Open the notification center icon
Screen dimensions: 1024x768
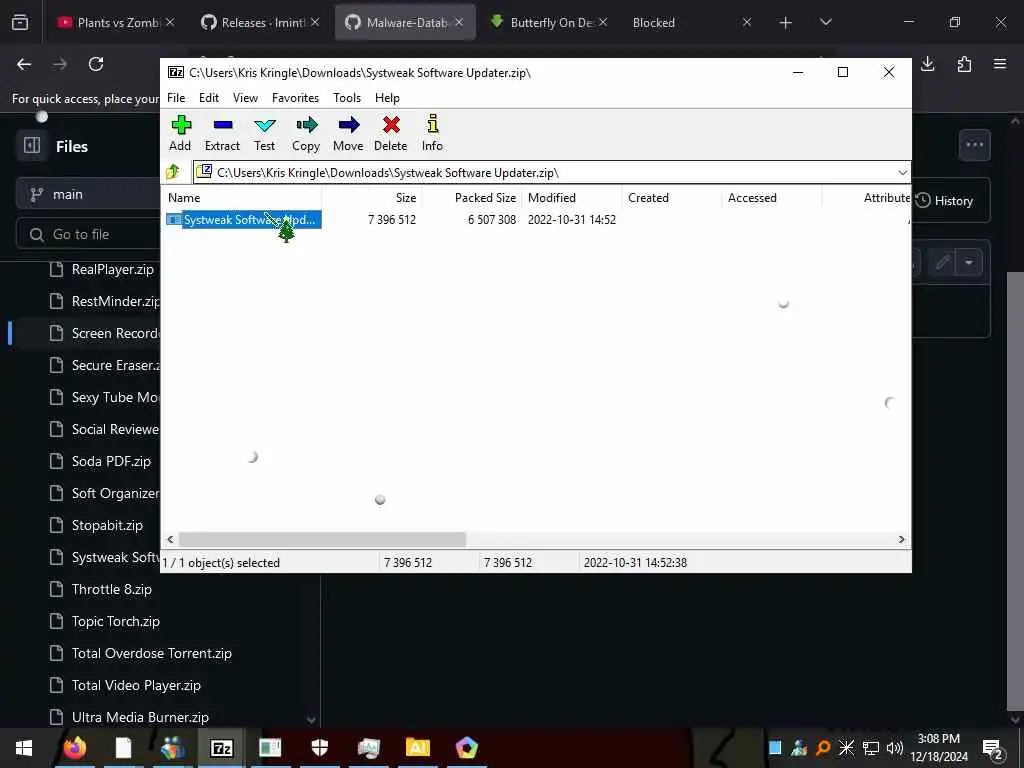pyautogui.click(x=993, y=748)
